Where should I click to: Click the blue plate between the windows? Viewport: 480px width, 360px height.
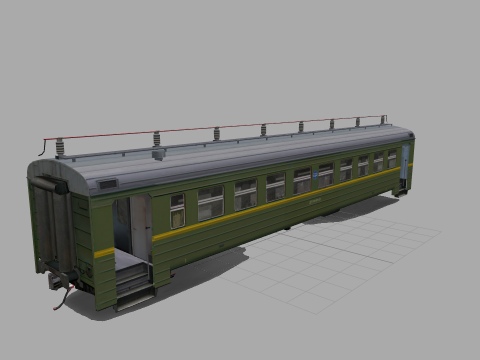(x=315, y=176)
